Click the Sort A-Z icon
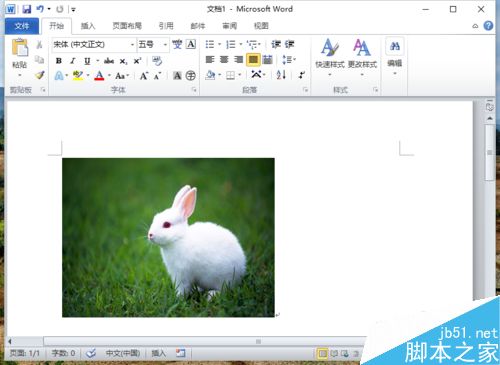The width and height of the screenshot is (500, 365). 281,75
